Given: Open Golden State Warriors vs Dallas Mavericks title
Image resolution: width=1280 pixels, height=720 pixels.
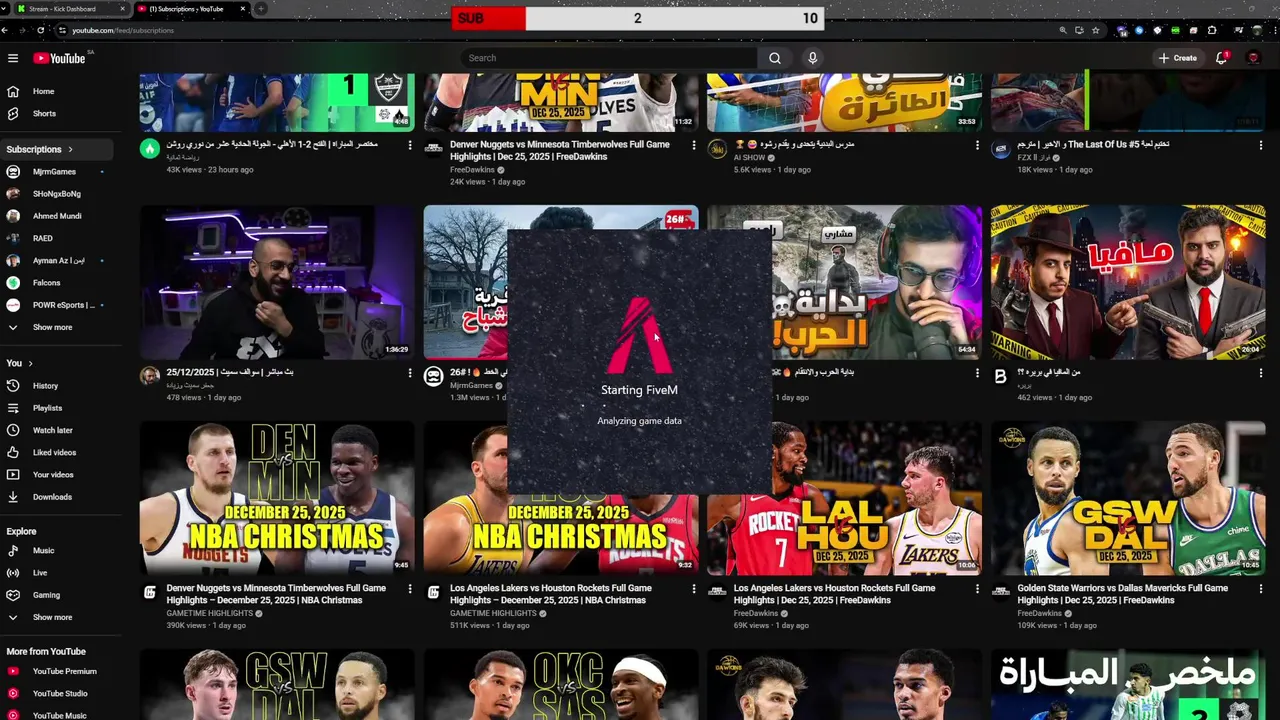Looking at the screenshot, I should [1122, 594].
